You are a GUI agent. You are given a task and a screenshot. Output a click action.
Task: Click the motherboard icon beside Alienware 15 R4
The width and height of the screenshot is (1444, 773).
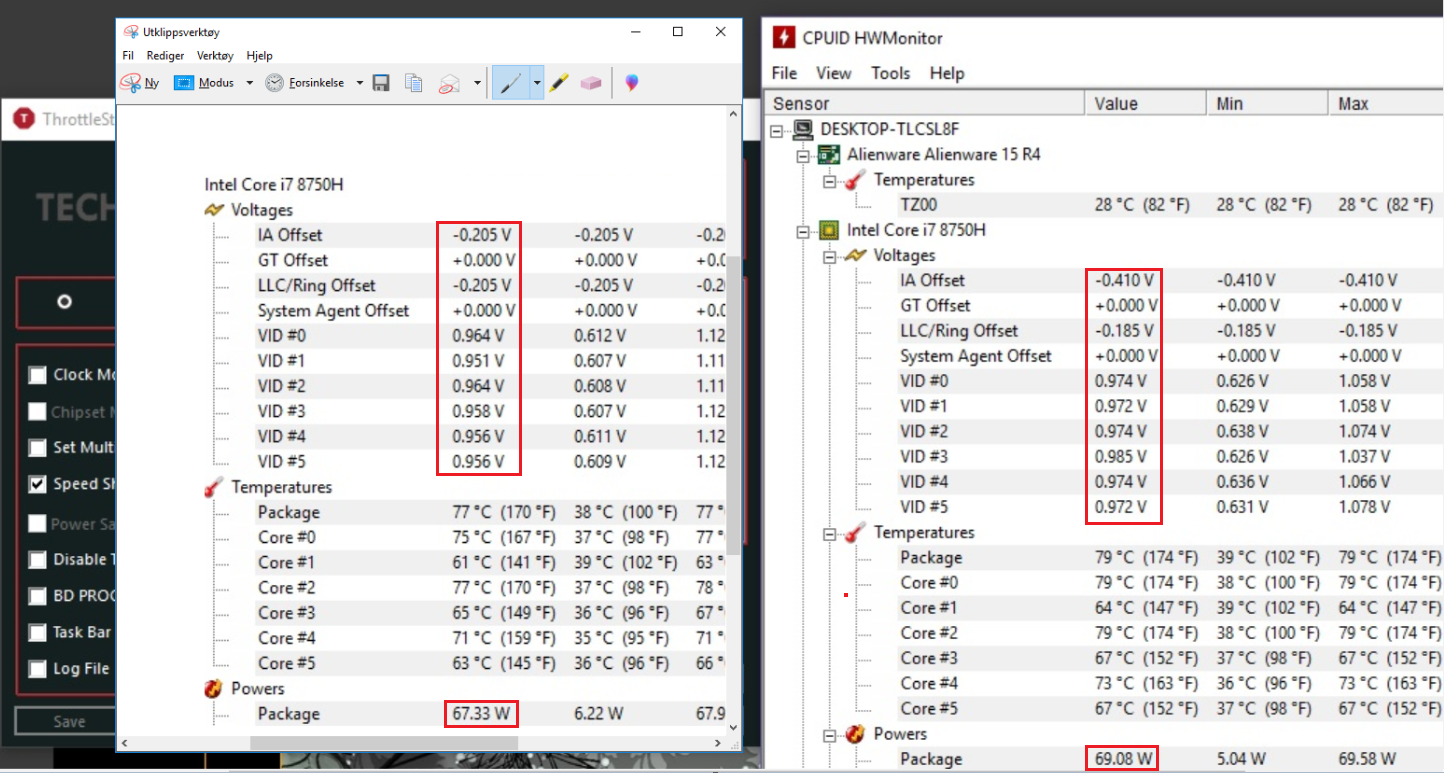click(x=828, y=155)
